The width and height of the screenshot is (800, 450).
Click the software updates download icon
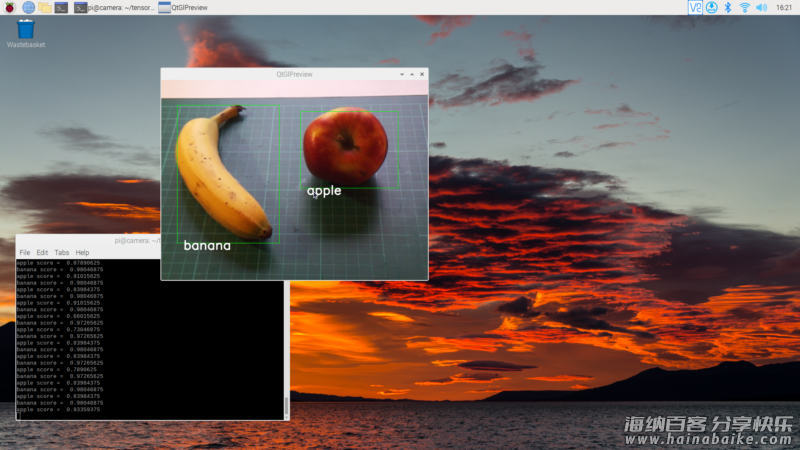tap(711, 7)
